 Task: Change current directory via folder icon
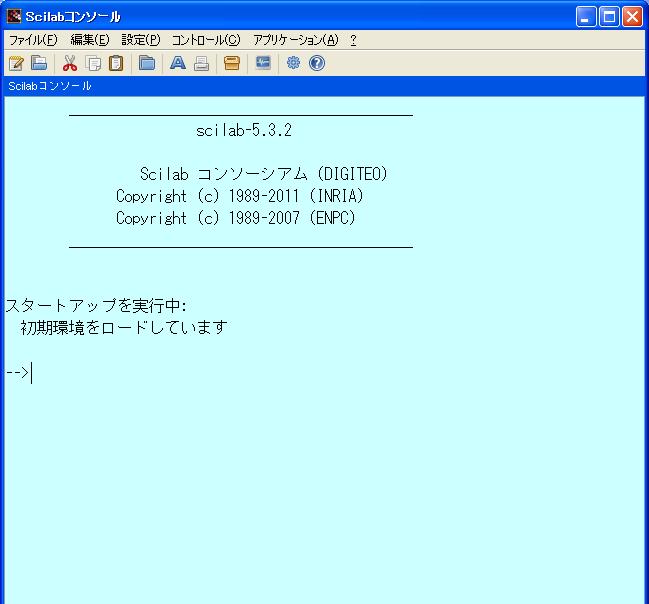(147, 63)
